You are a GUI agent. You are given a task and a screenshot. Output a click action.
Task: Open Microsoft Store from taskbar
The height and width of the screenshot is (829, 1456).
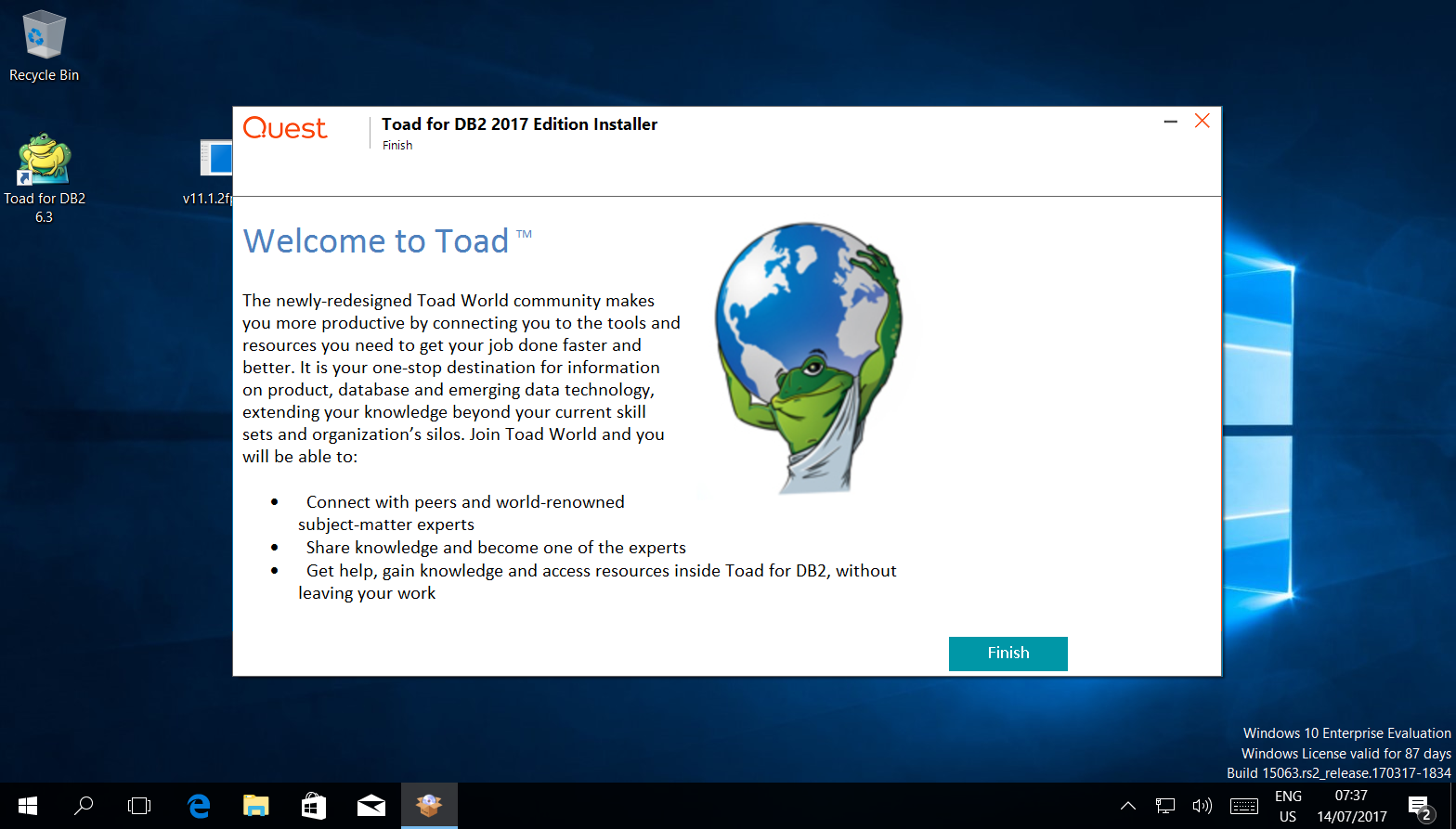click(314, 806)
